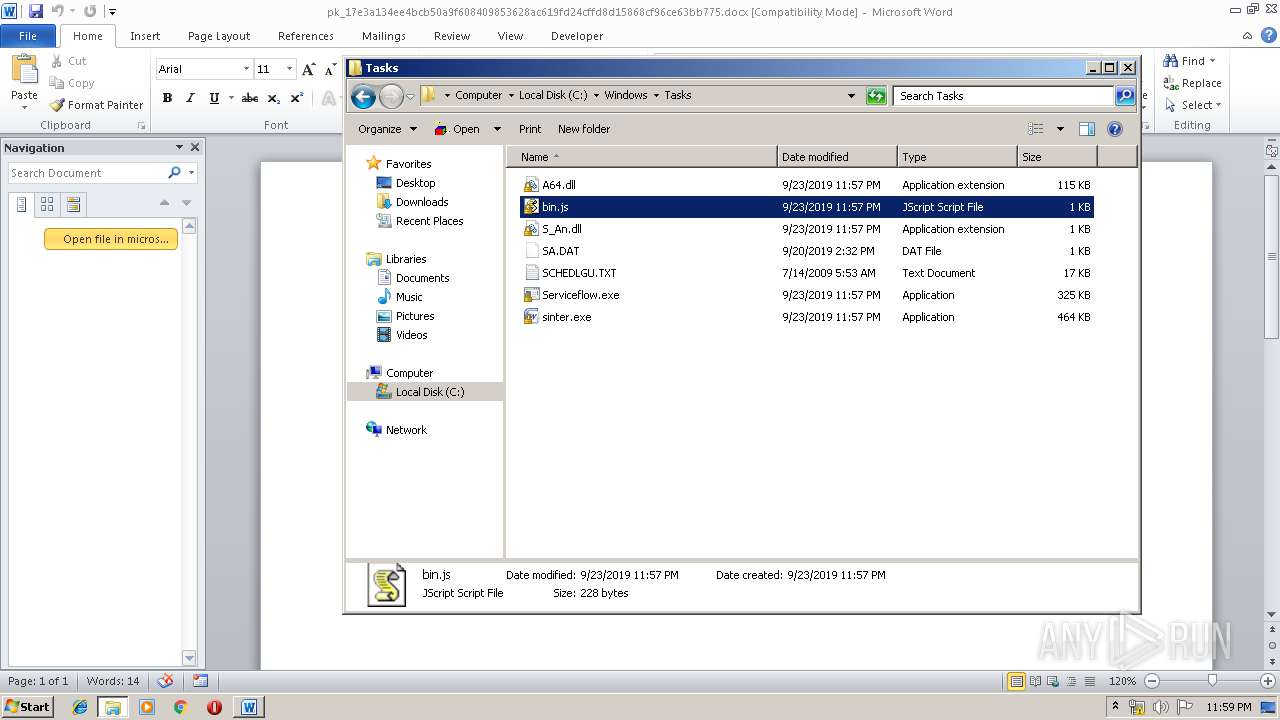Open Network in the navigation tree
Image resolution: width=1280 pixels, height=720 pixels.
click(x=406, y=430)
